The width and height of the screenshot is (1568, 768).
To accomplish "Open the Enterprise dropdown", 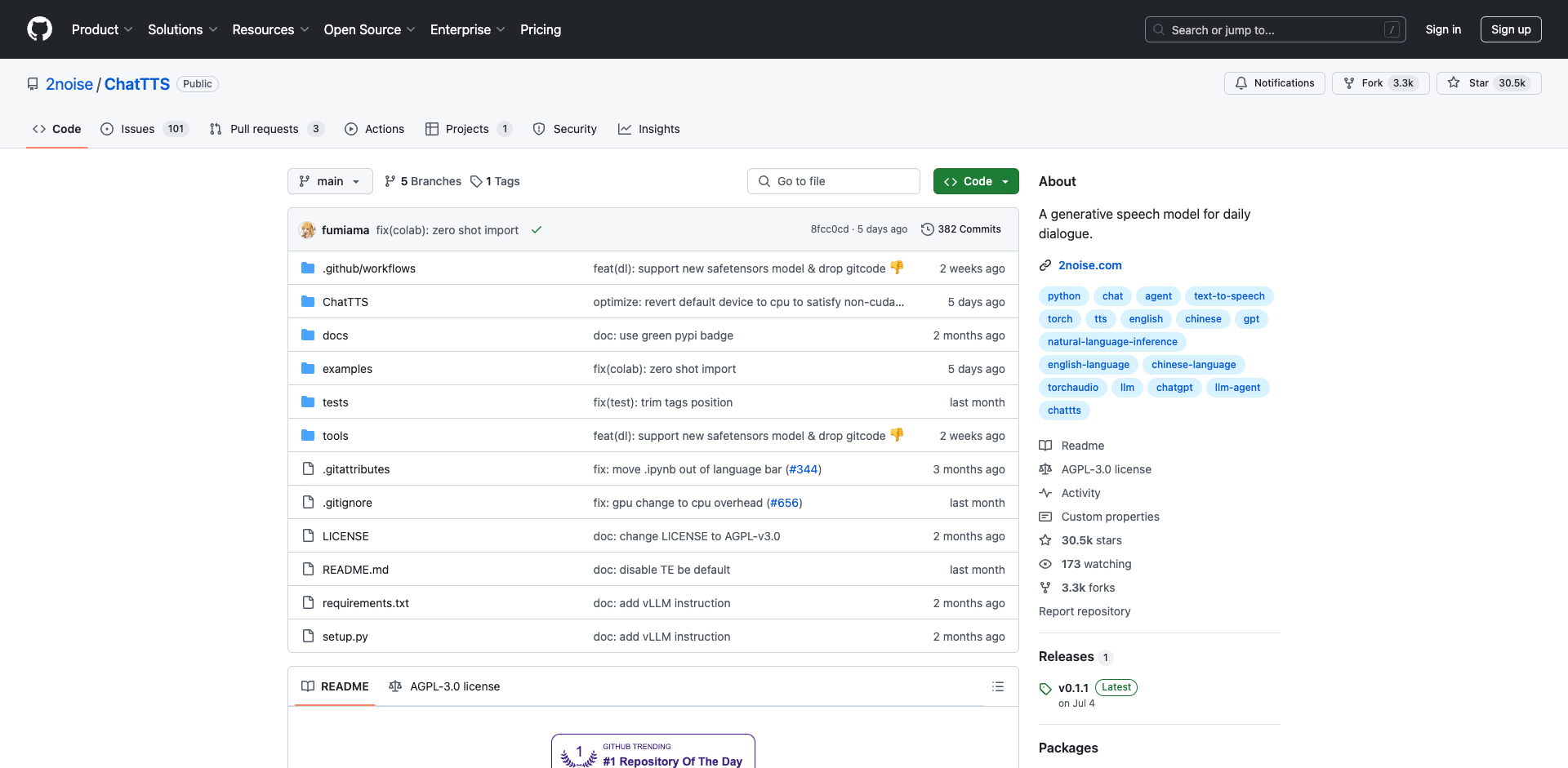I will 468,29.
